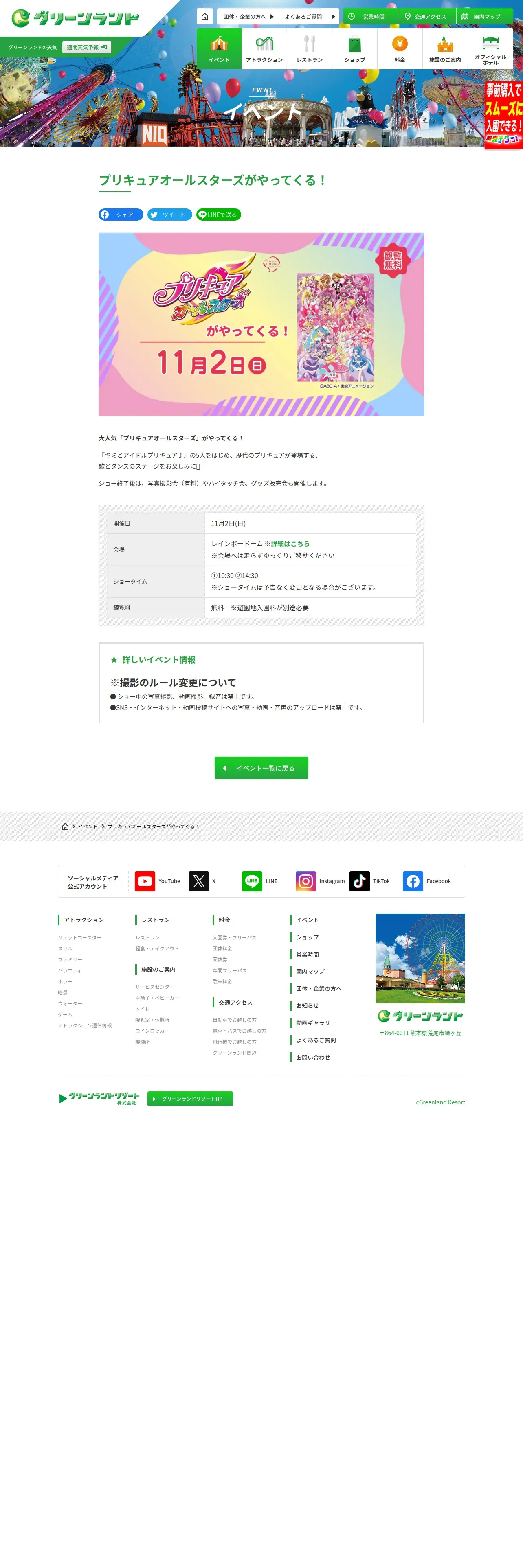The height and width of the screenshot is (1568, 523).
Task: Click the Greenland logo in the header
Action: 75,18
